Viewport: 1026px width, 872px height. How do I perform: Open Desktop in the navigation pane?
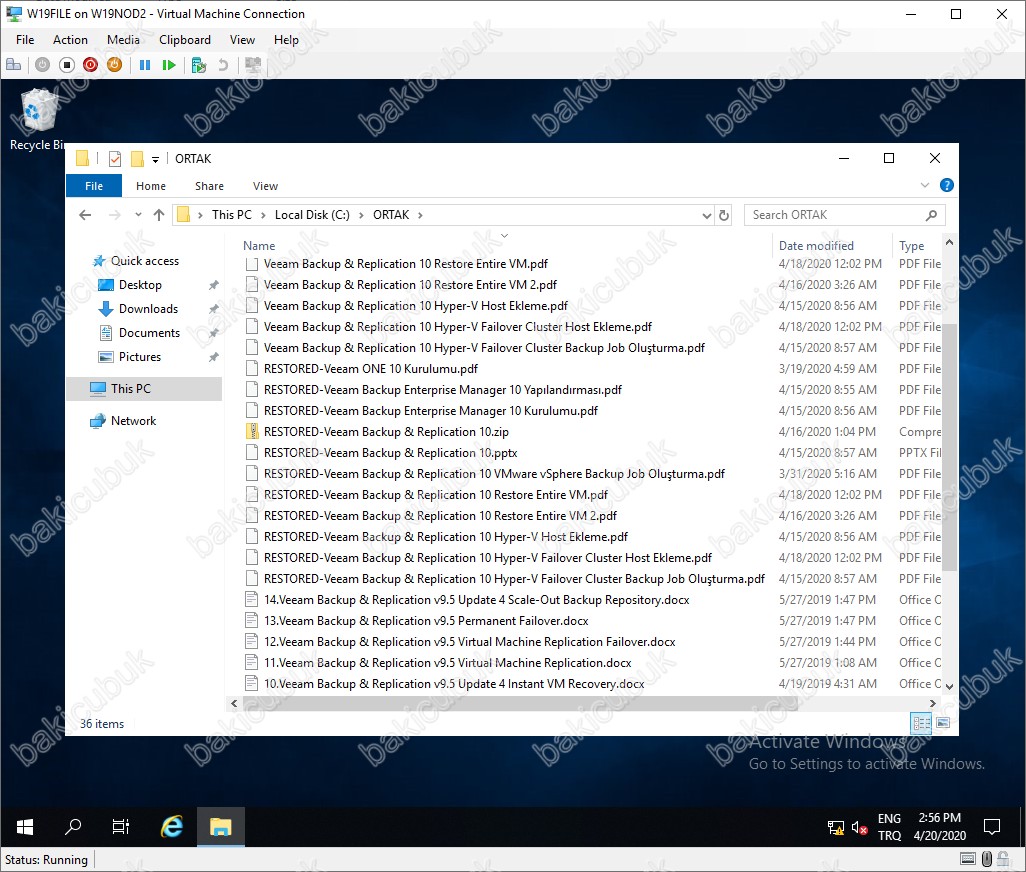[140, 285]
